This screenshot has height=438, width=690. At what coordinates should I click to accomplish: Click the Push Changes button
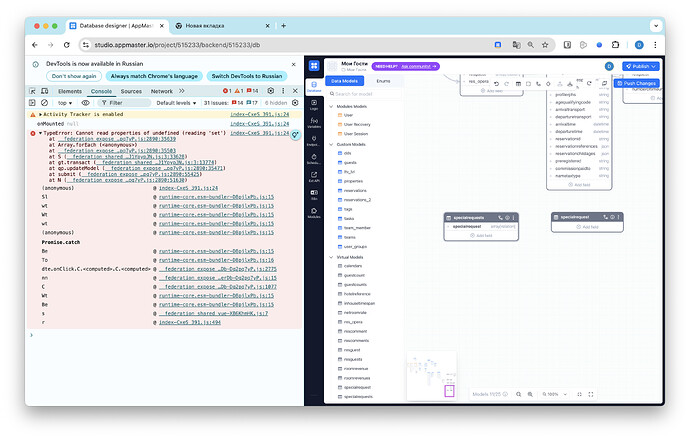(637, 83)
